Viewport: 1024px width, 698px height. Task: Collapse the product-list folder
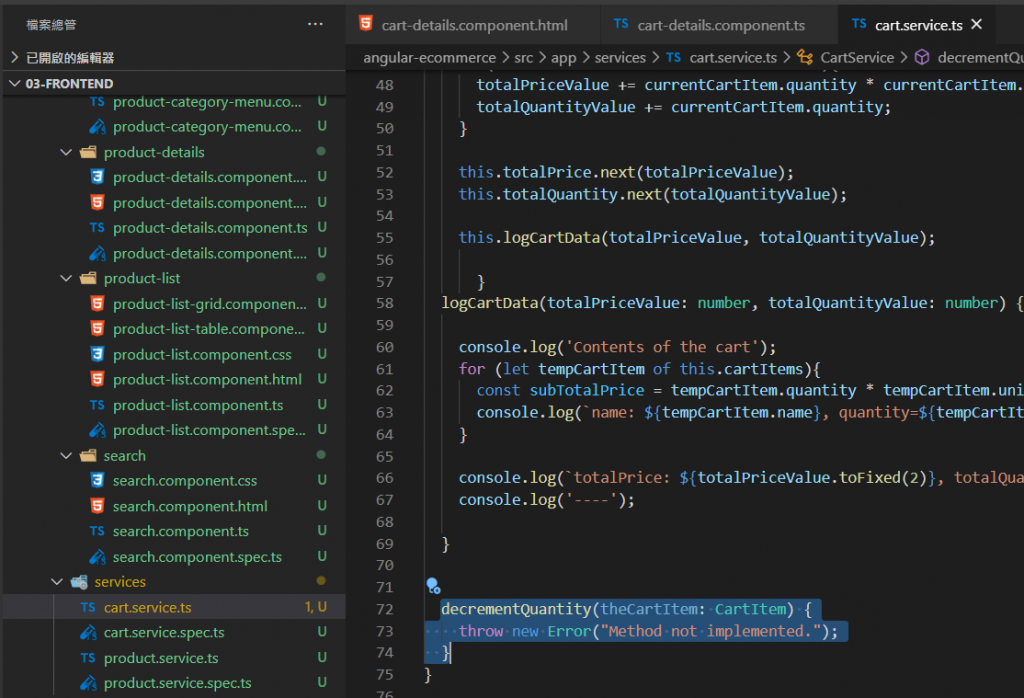(66, 278)
